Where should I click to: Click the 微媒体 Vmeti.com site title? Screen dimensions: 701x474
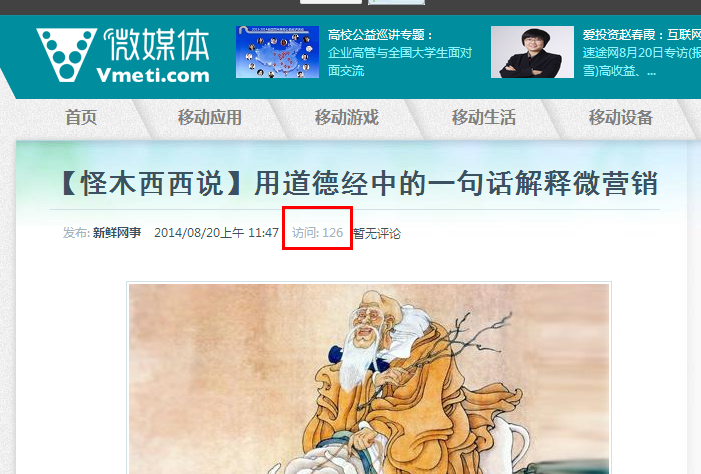[155, 55]
